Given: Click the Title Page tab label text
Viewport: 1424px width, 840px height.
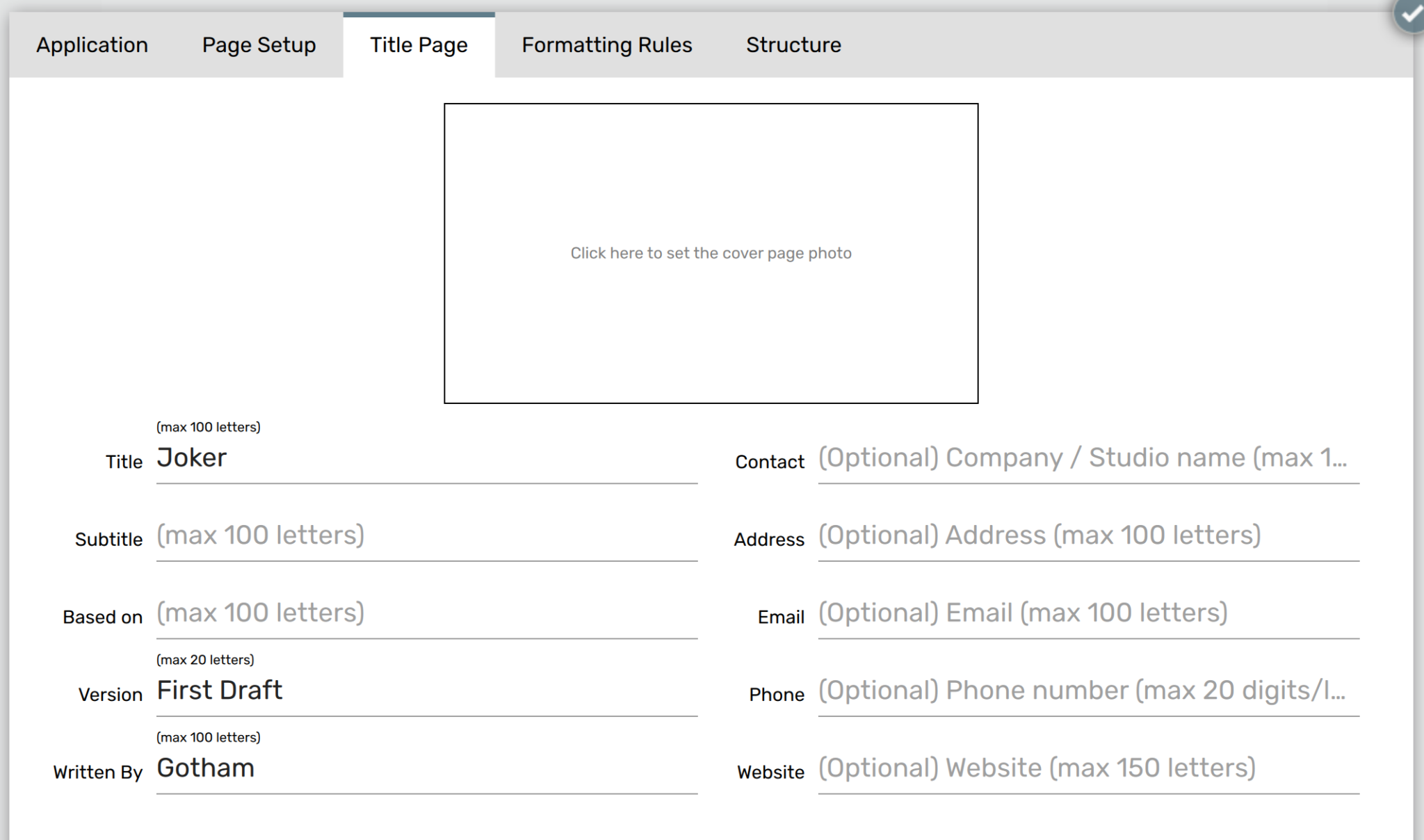Looking at the screenshot, I should [x=418, y=45].
